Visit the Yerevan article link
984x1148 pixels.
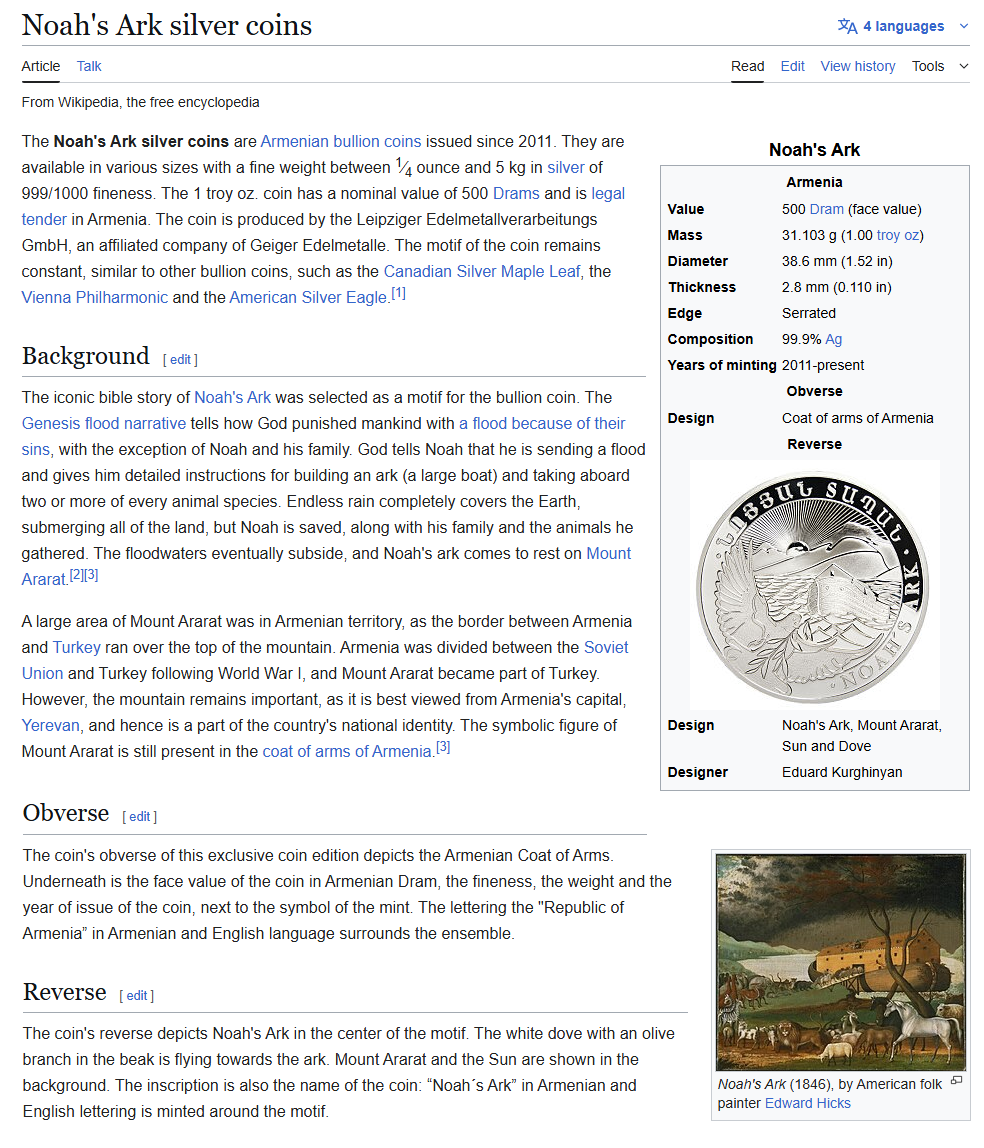pos(51,726)
